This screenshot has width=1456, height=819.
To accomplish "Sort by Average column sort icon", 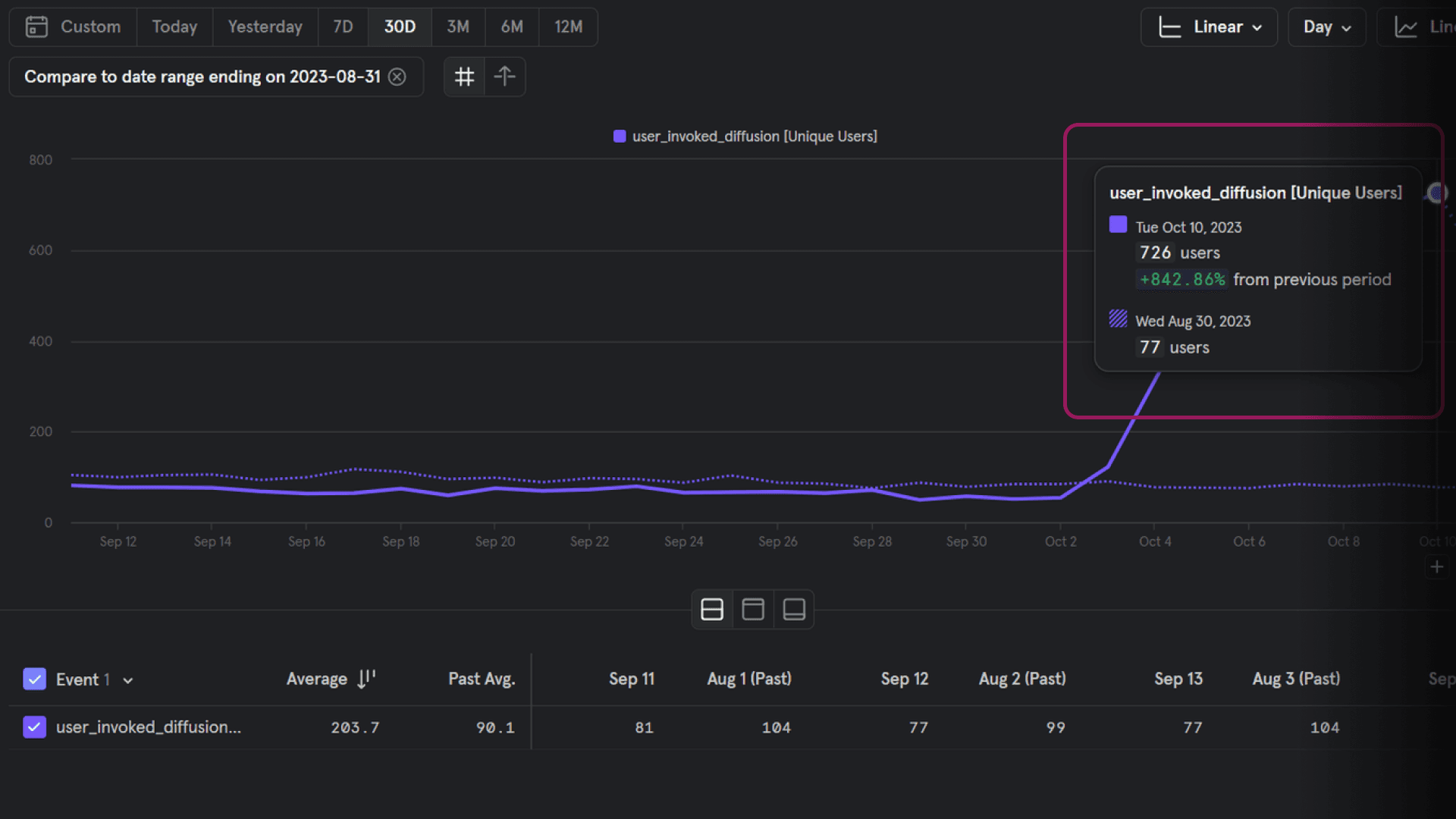I will tap(366, 679).
